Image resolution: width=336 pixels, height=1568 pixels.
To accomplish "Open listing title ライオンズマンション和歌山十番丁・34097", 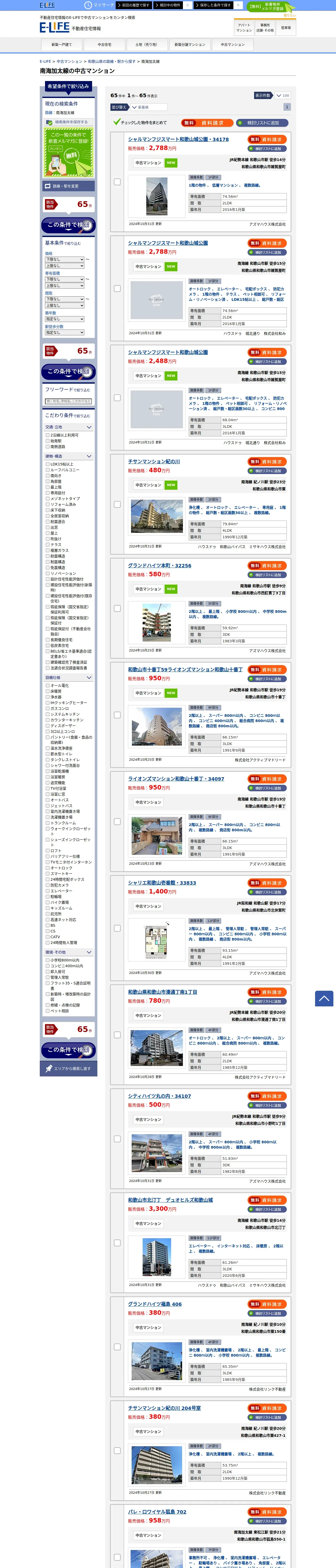I will pyautogui.click(x=176, y=779).
